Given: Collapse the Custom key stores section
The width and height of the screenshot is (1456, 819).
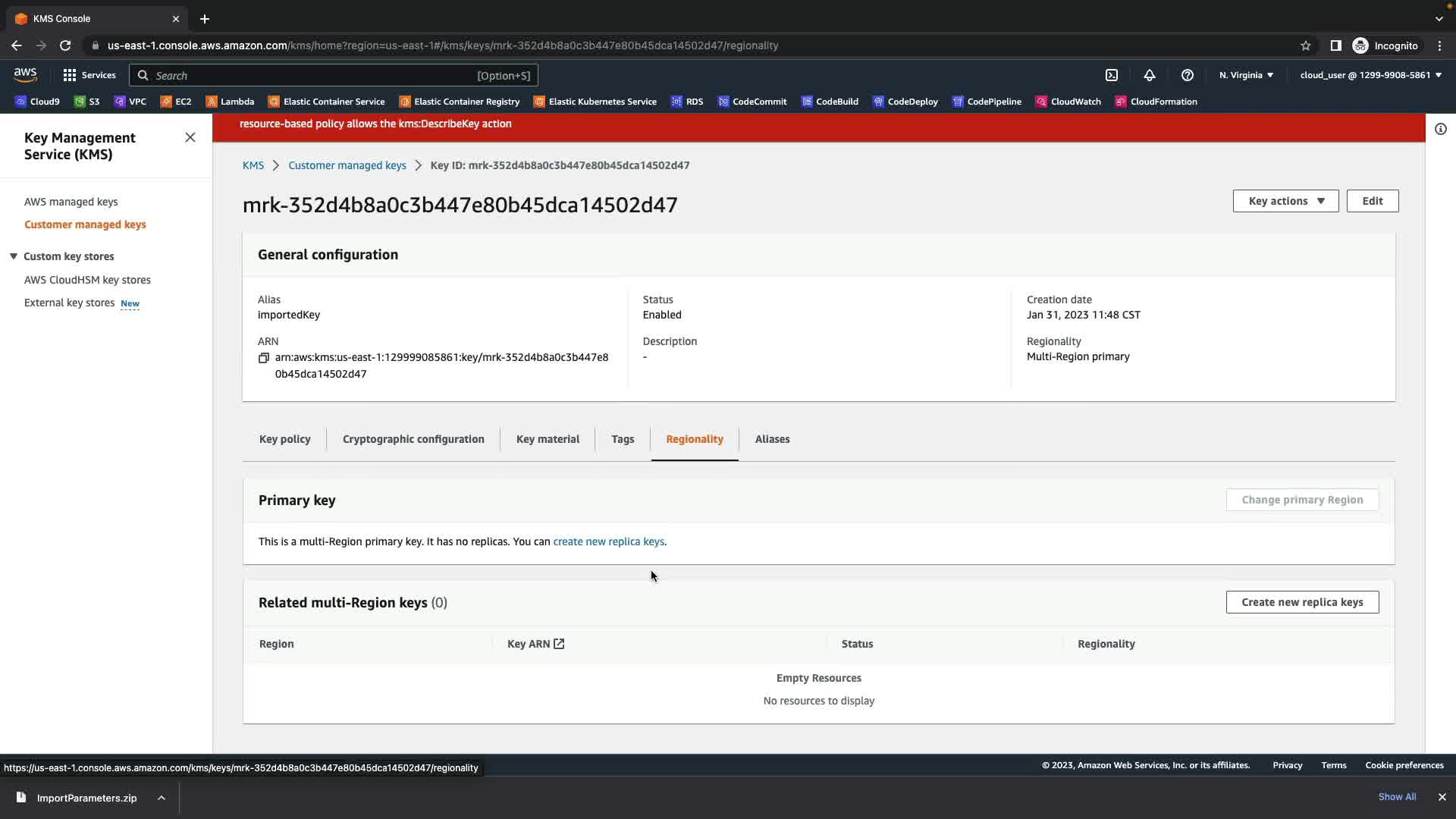Looking at the screenshot, I should click(x=14, y=256).
